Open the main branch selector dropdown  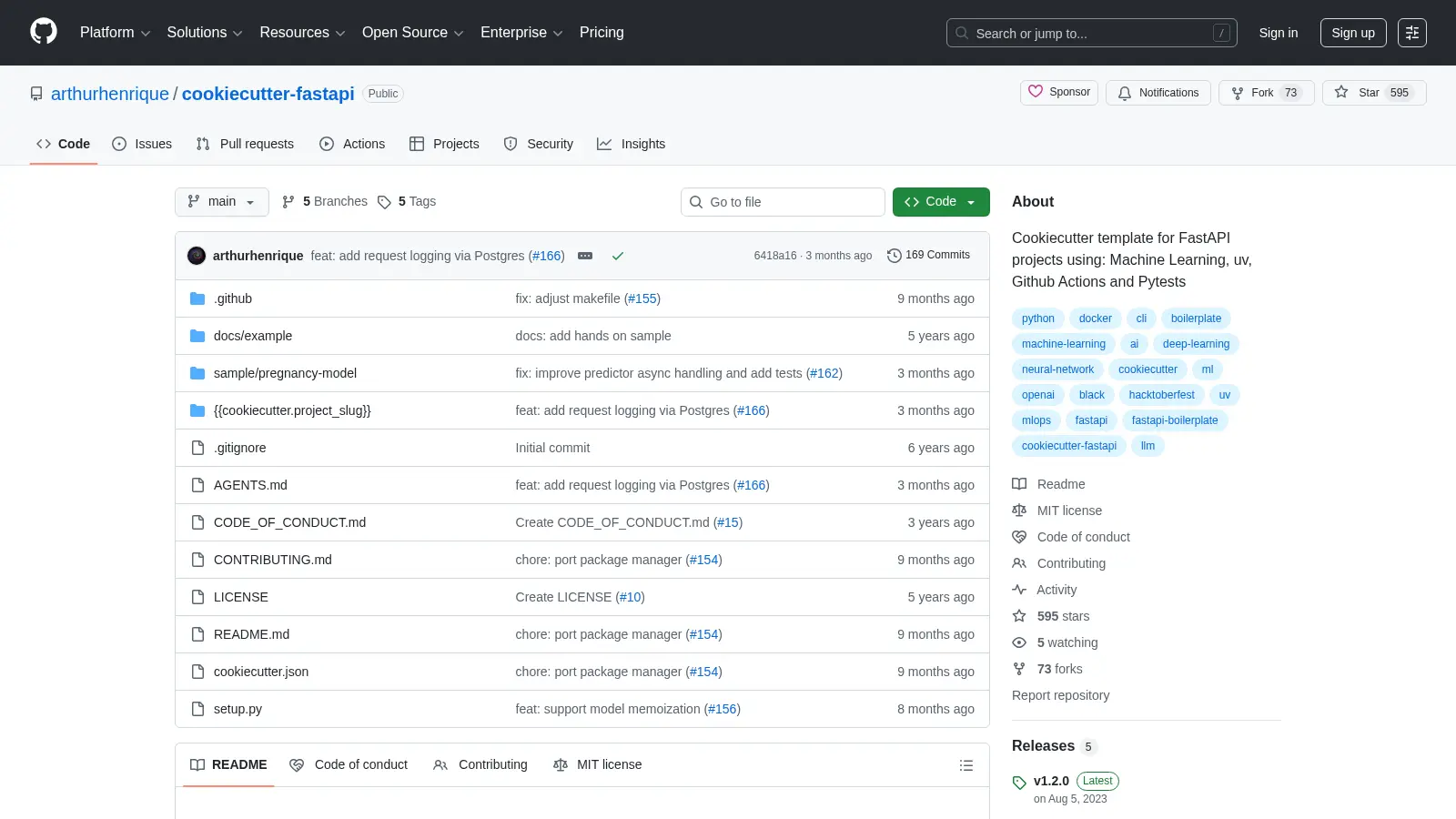[222, 202]
